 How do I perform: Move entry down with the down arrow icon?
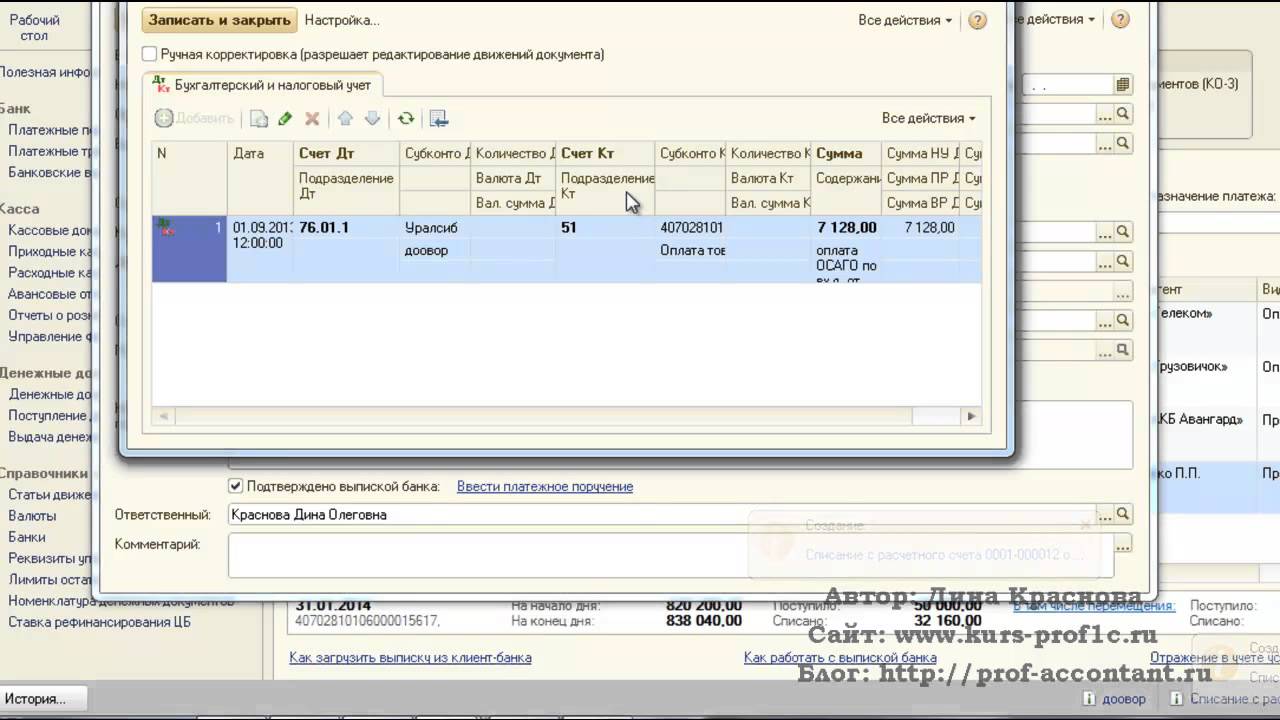[x=372, y=118]
